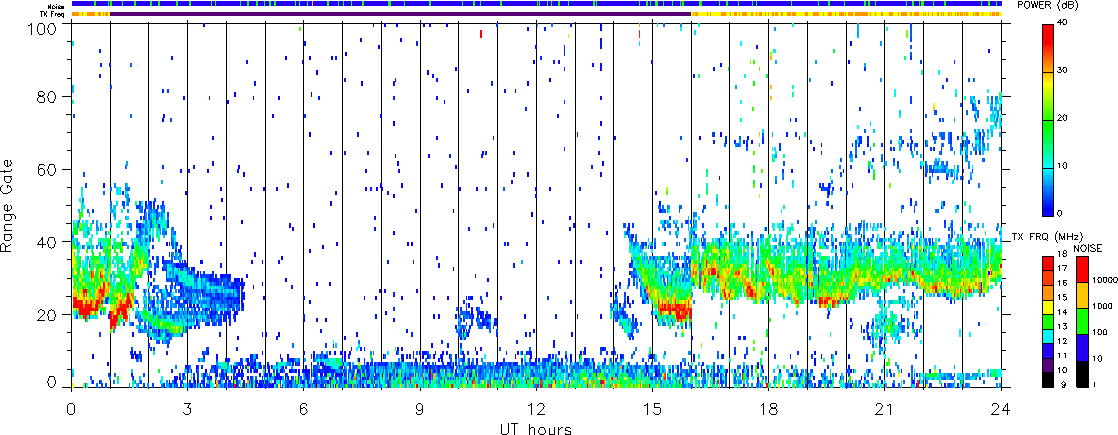The height and width of the screenshot is (435, 1118).
Task: Click the 3 tick label on UT hours axis
Action: point(188,409)
